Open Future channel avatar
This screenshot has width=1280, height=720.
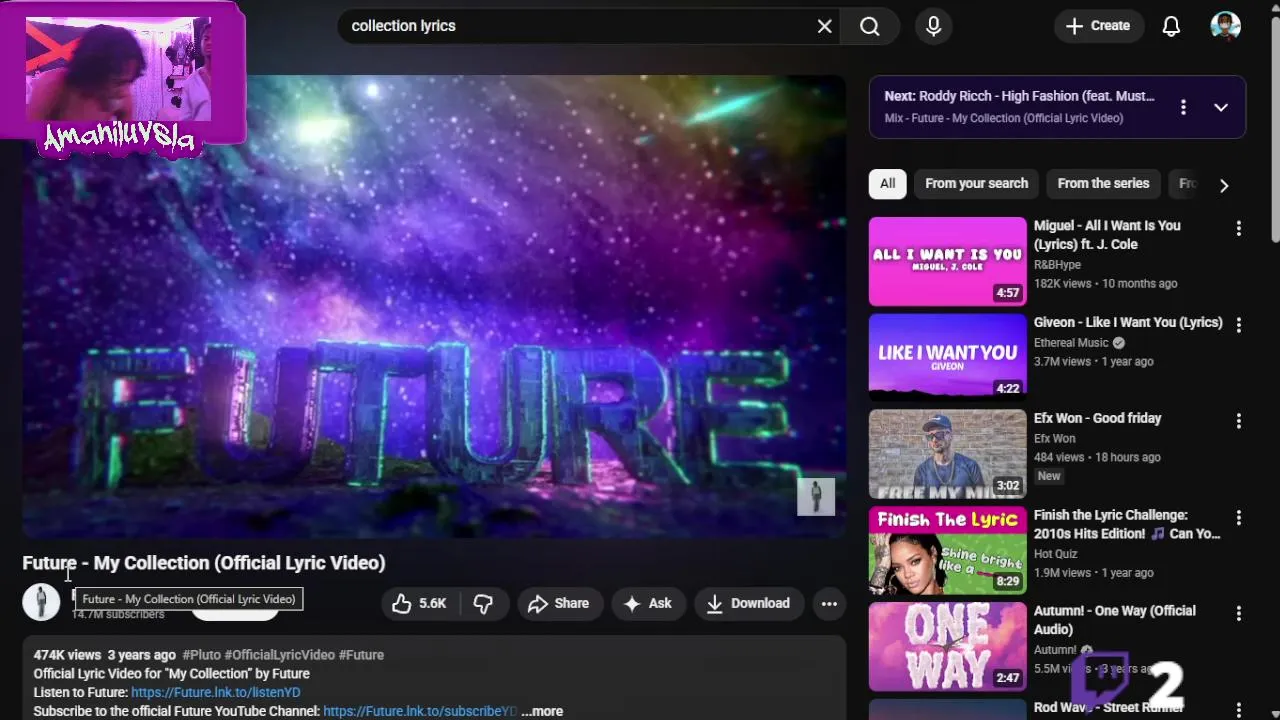point(41,602)
